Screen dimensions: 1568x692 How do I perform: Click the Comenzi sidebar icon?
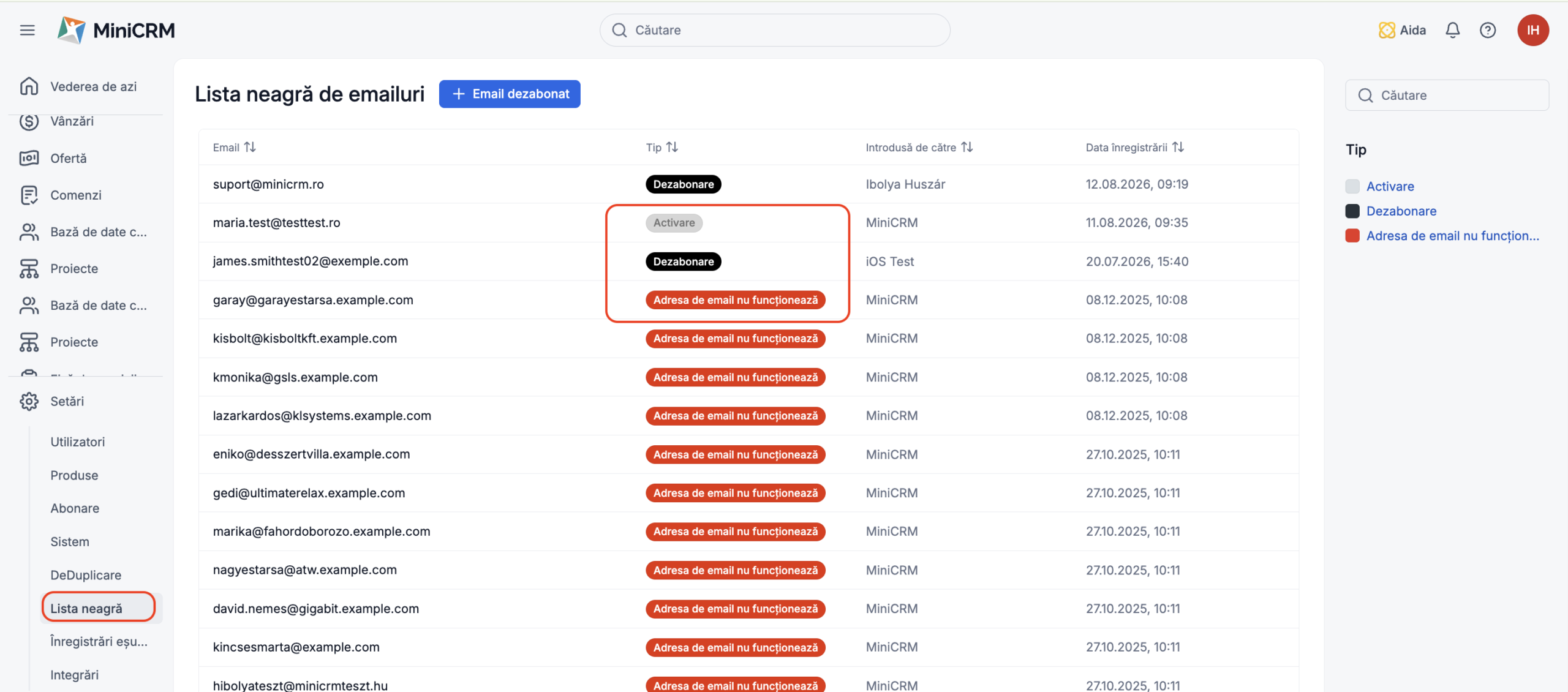coord(29,195)
